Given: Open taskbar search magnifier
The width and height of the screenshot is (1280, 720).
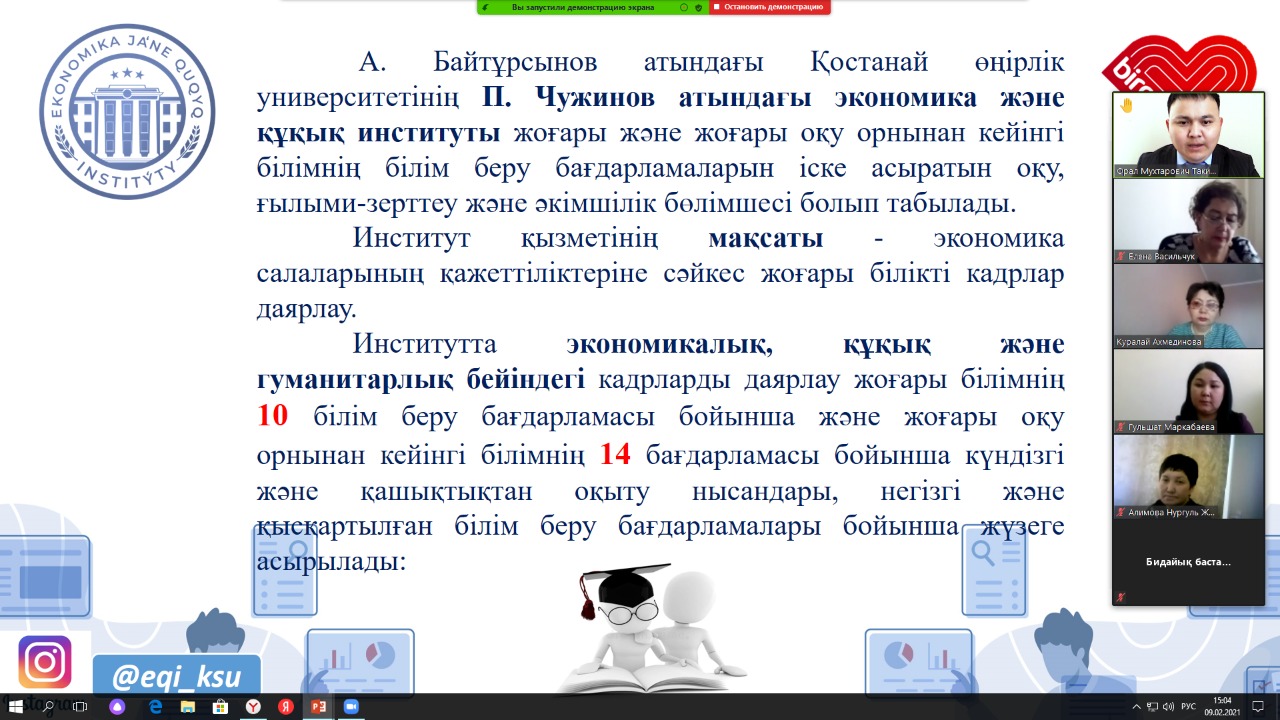Looking at the screenshot, I should pyautogui.click(x=48, y=706).
